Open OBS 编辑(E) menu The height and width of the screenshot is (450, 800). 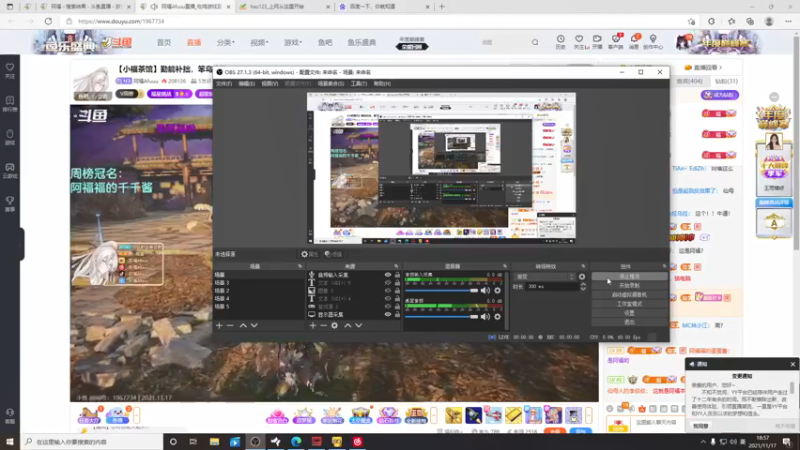pyautogui.click(x=246, y=84)
